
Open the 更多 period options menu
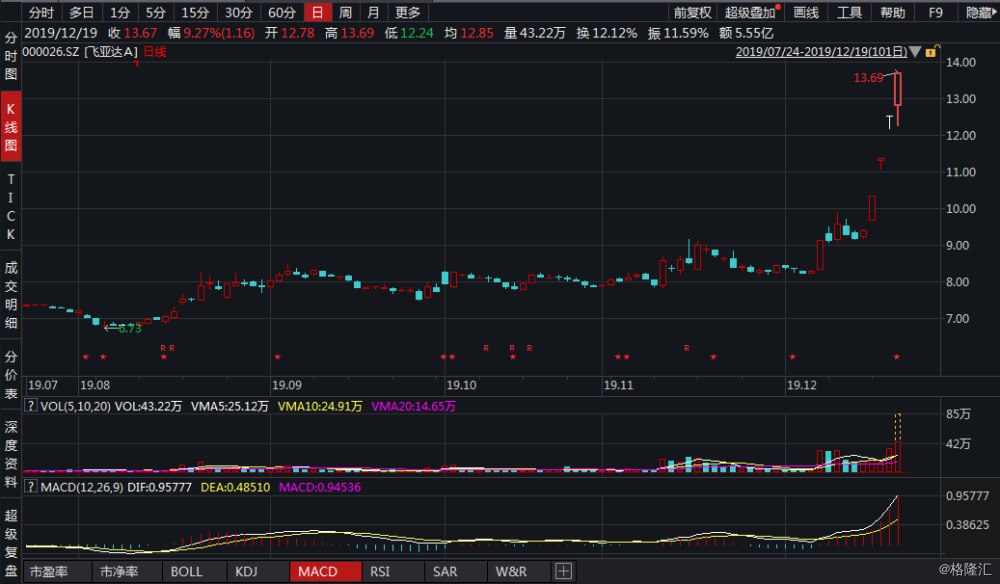click(408, 12)
